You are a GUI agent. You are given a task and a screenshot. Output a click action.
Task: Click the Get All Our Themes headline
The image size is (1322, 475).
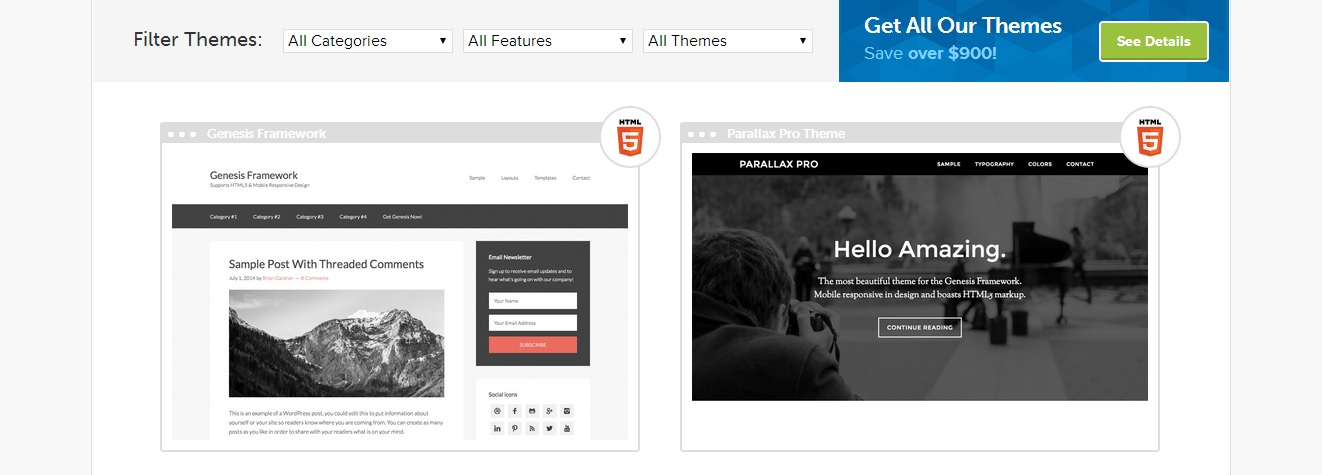click(x=962, y=26)
